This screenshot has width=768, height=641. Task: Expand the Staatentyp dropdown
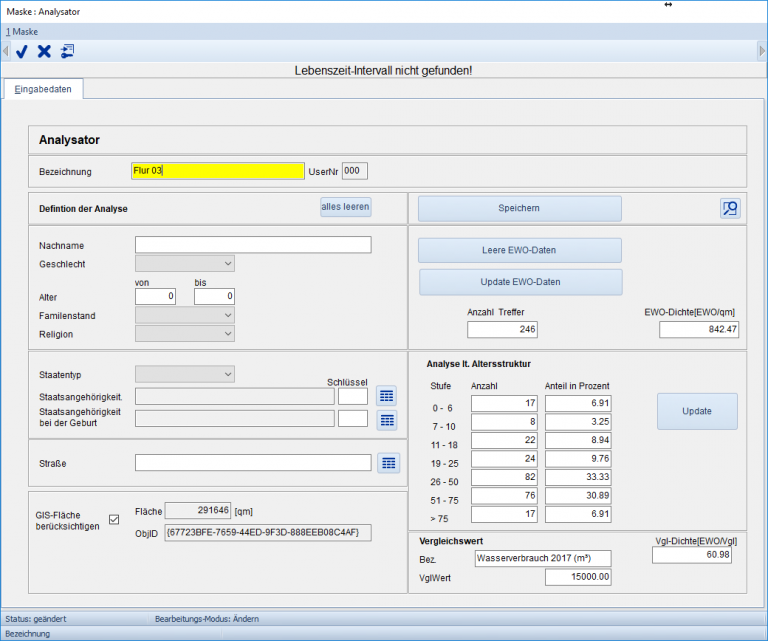(x=185, y=374)
